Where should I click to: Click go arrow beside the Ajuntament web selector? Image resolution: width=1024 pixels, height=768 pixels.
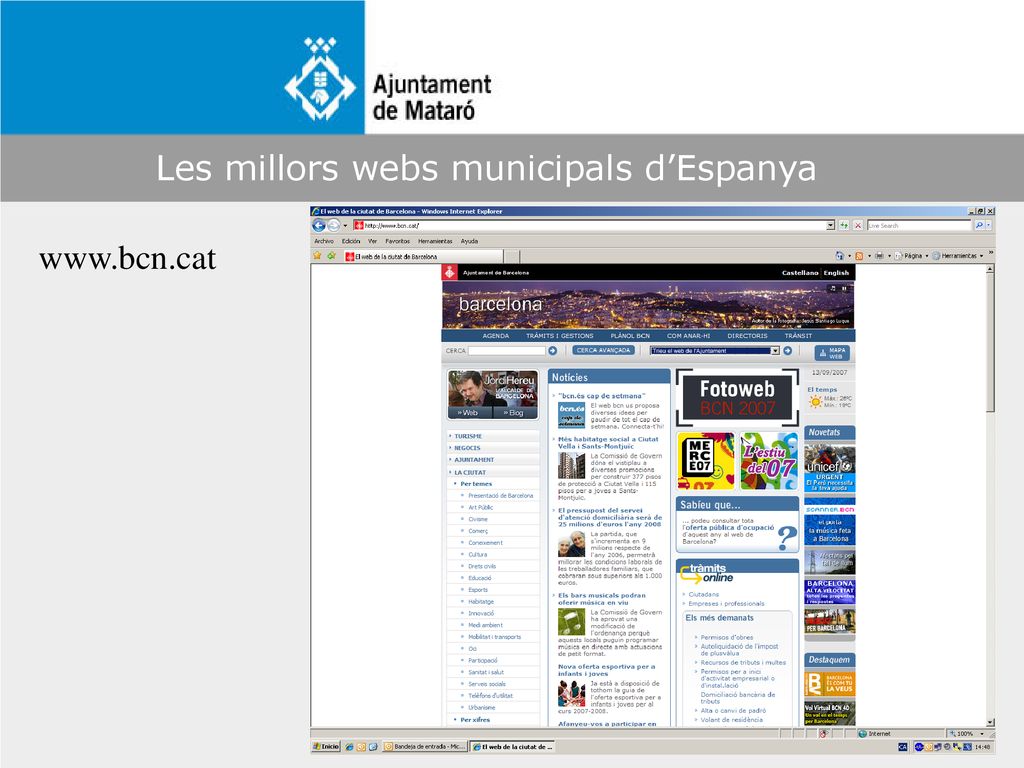point(788,351)
